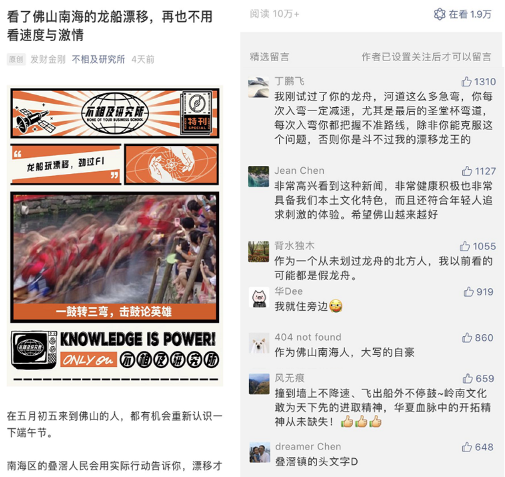Click the KNOWLEDGE IS POWER banner

(x=115, y=350)
